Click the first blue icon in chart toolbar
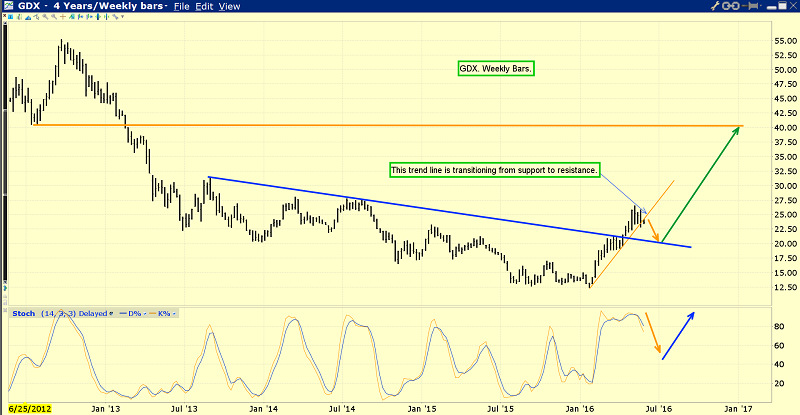 click(11, 17)
